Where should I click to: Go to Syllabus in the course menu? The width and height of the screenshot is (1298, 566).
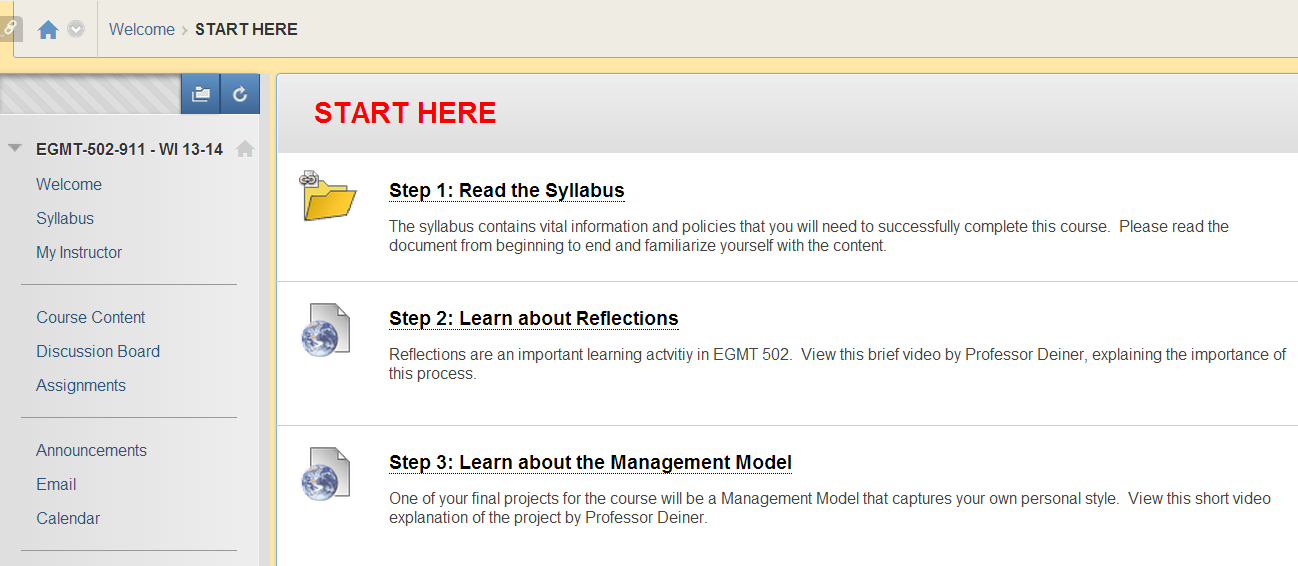pos(65,218)
